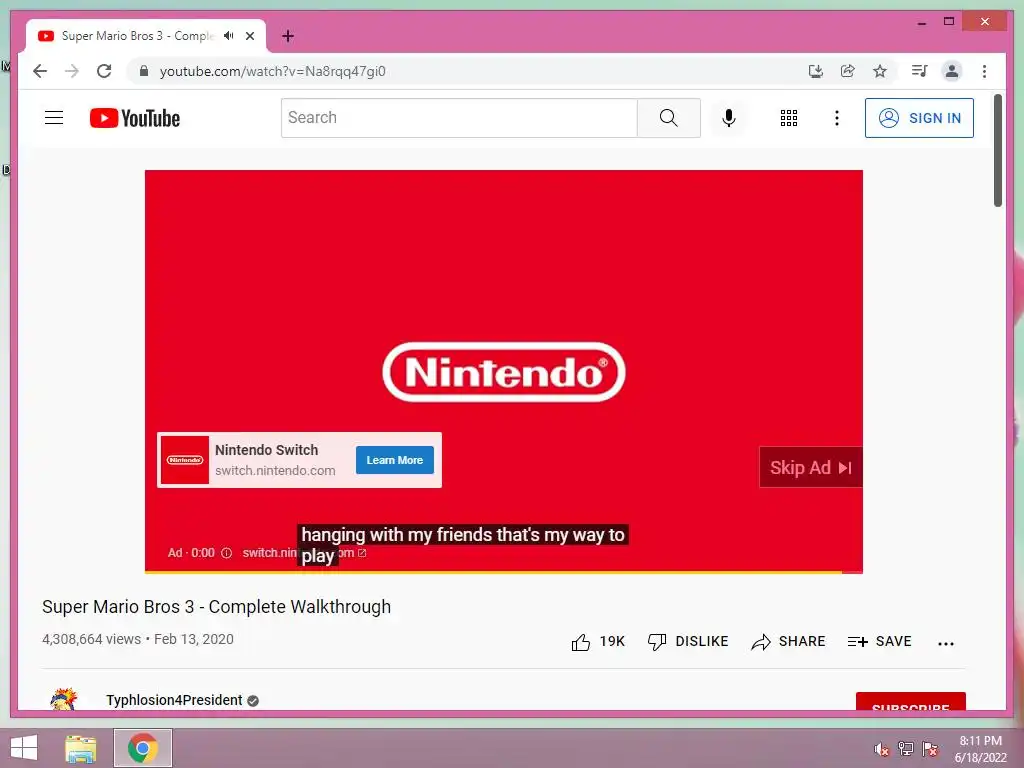This screenshot has width=1024, height=768.
Task: View site information via lock icon
Action: pos(144,71)
